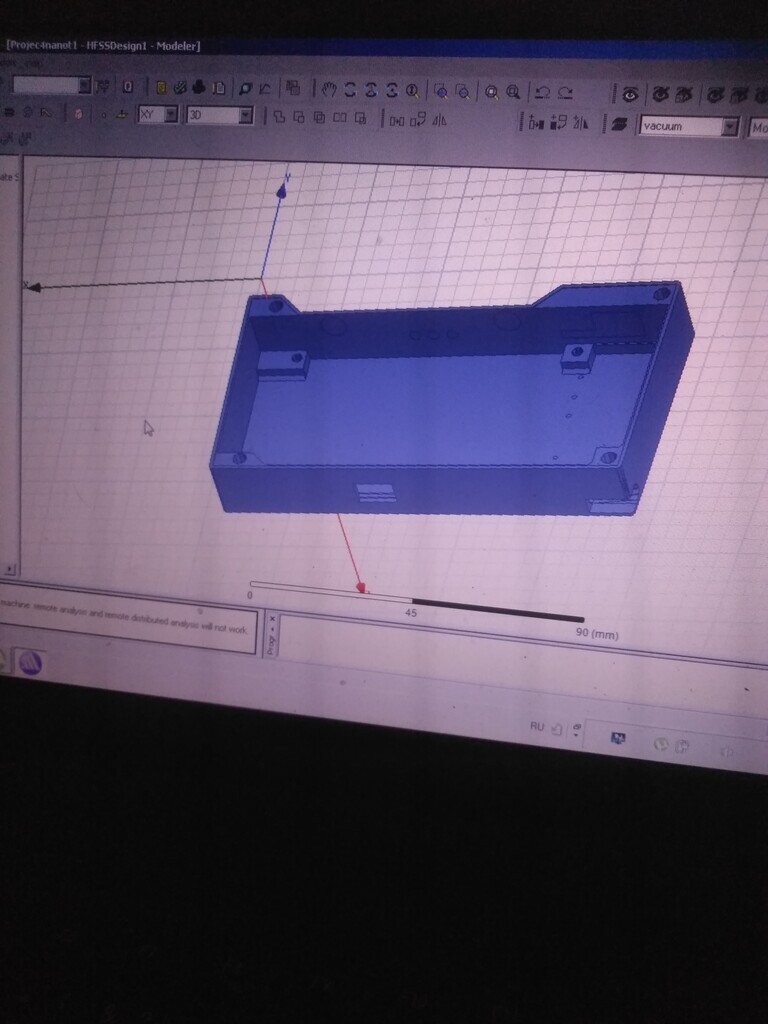Click the Zoom In magnifier with blue lens

tap(441, 91)
